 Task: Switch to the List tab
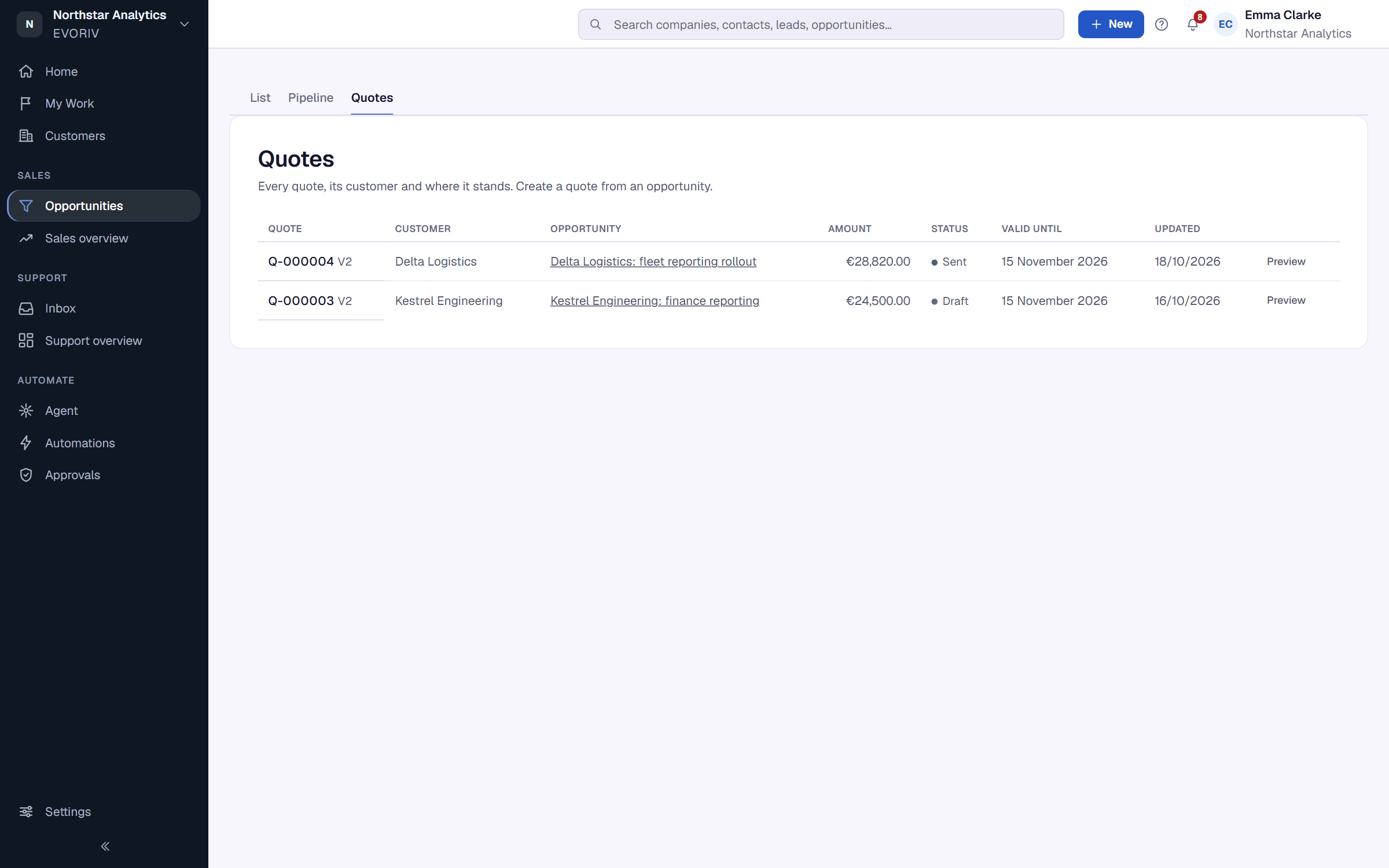coord(260,98)
